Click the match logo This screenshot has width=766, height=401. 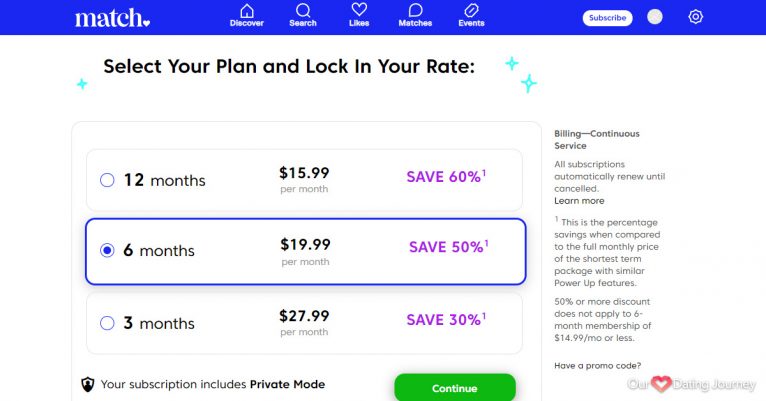coord(112,18)
